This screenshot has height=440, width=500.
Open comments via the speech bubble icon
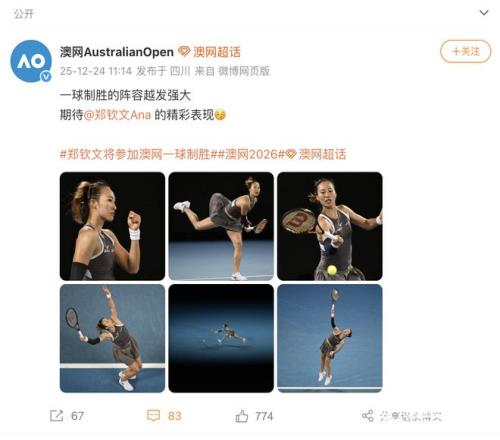153,416
